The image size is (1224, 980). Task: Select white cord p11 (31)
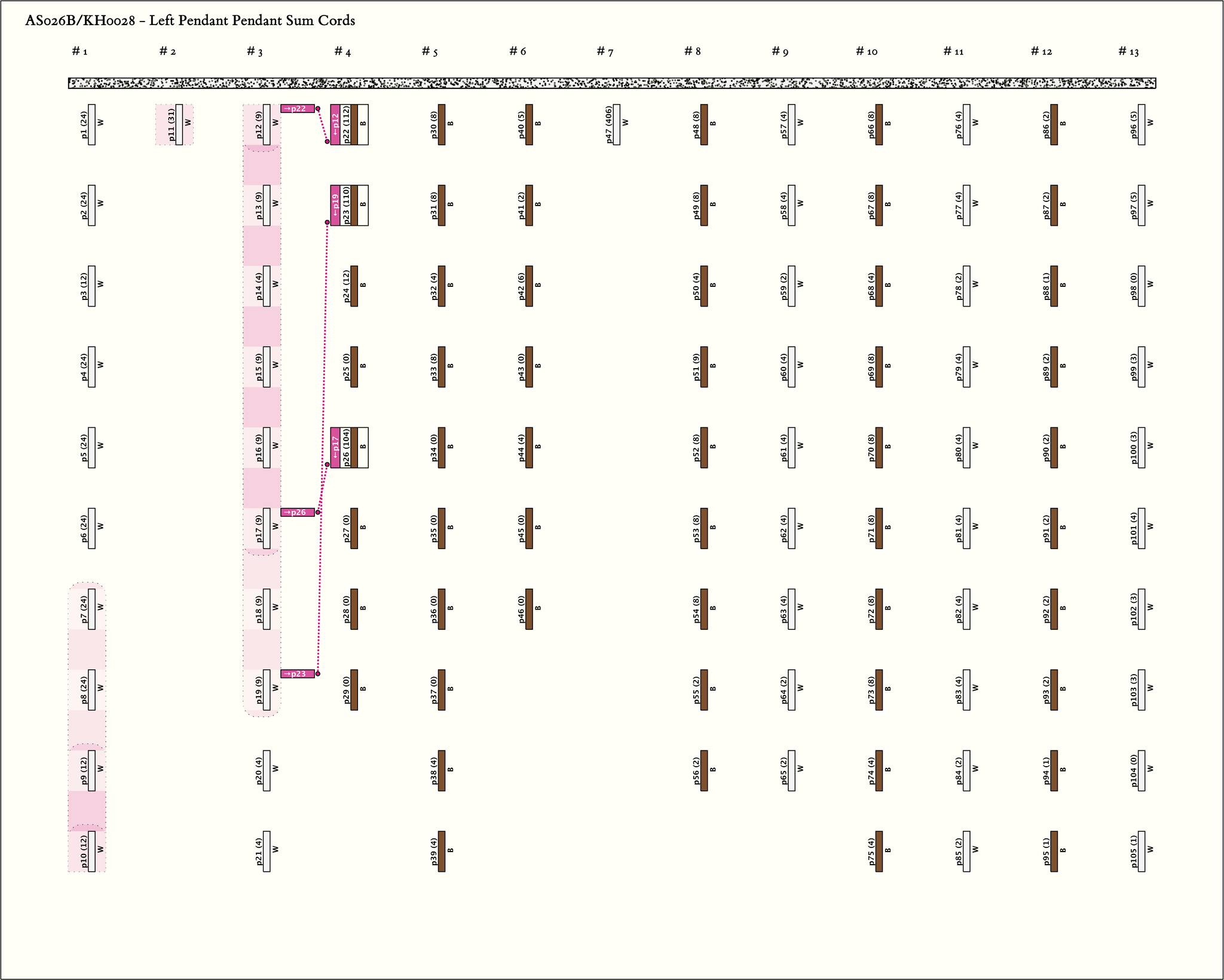tap(179, 124)
